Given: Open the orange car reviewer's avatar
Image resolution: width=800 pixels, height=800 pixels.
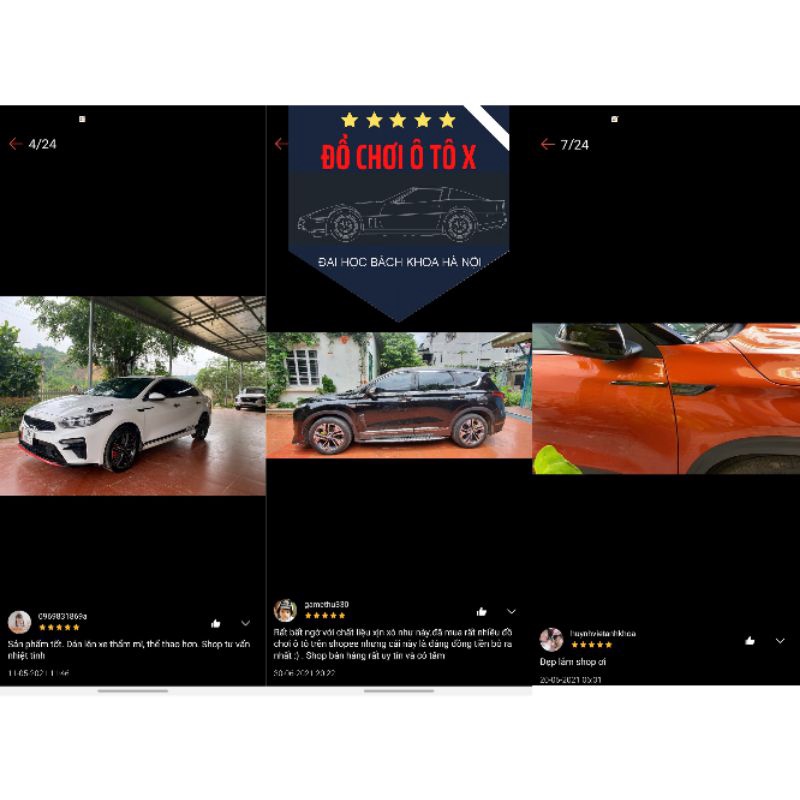Looking at the screenshot, I should pos(551,639).
